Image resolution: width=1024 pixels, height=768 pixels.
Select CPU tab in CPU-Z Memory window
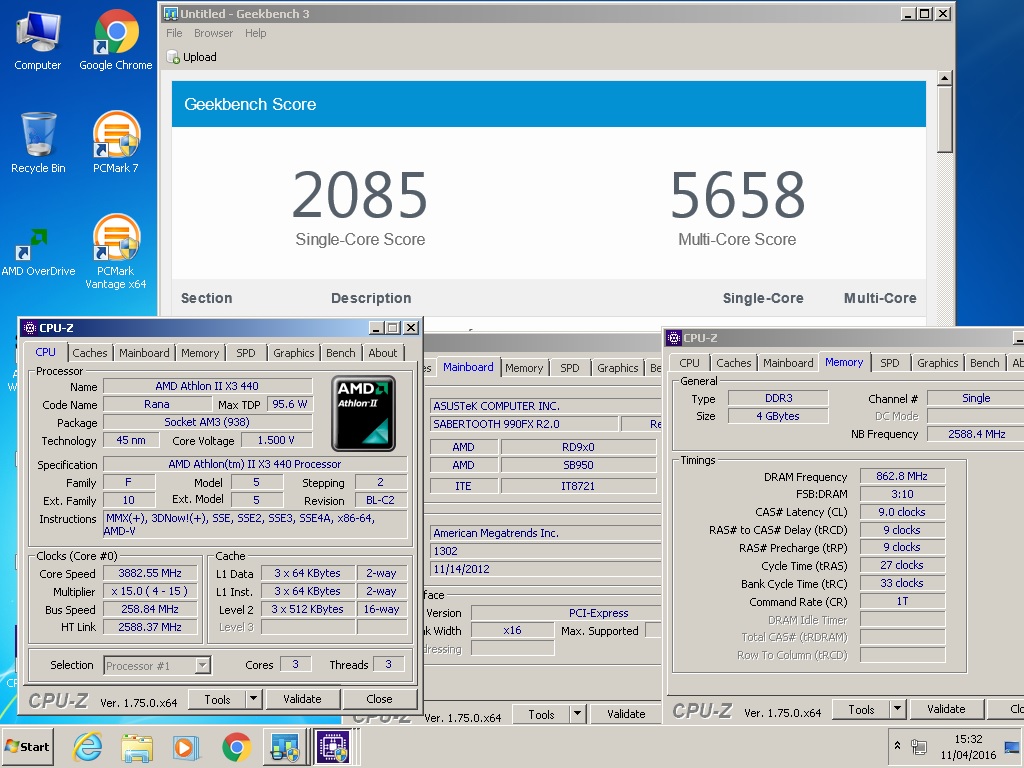pos(689,362)
